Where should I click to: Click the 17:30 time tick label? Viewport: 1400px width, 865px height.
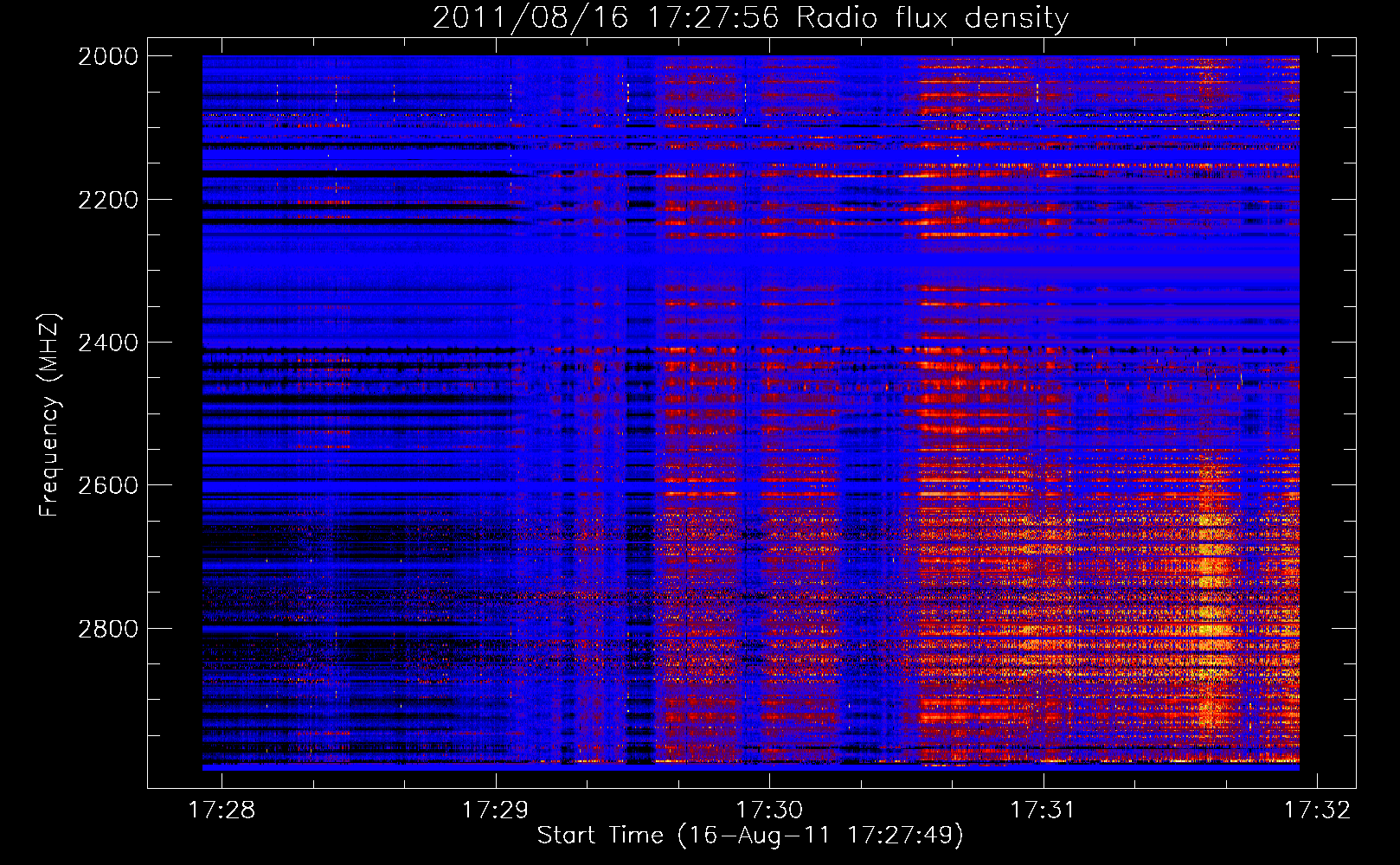[x=769, y=810]
